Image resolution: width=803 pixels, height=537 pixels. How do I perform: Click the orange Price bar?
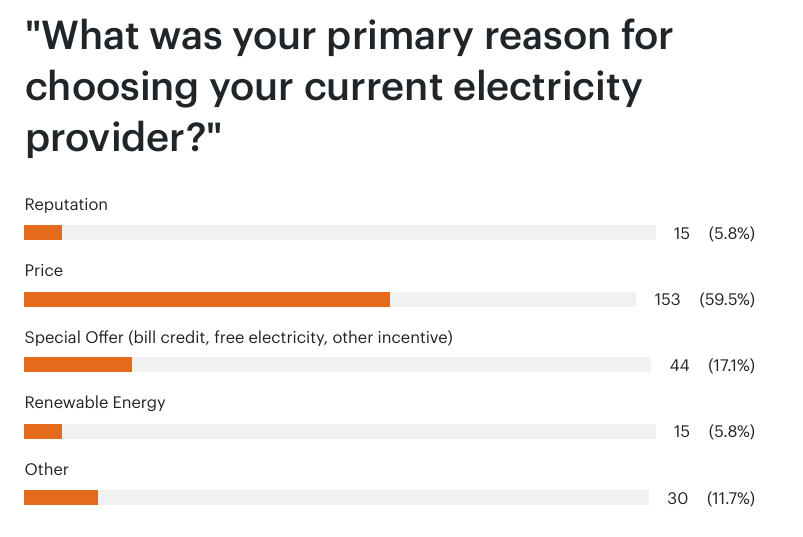pos(207,299)
